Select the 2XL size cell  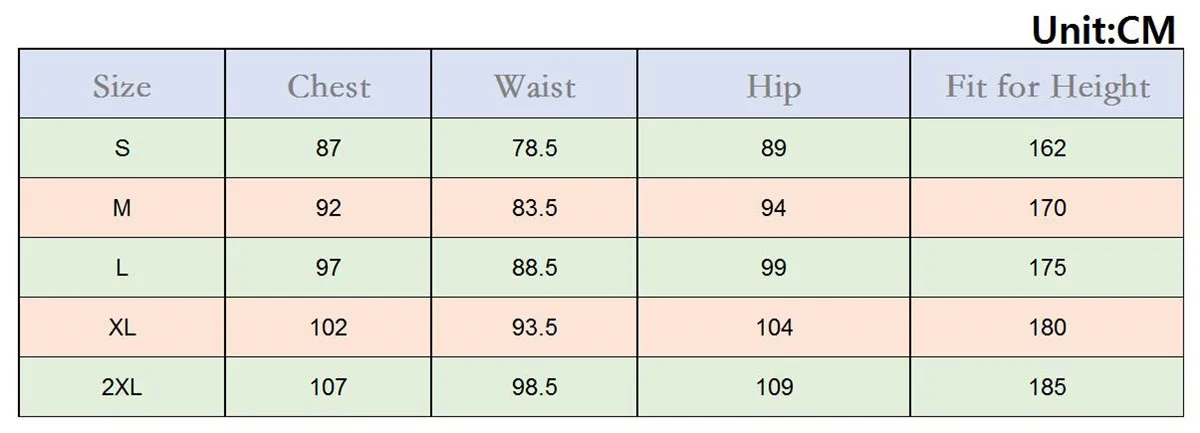[x=122, y=387]
